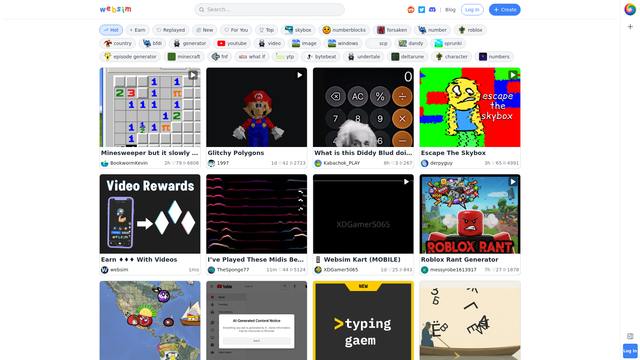The image size is (640, 360).
Task: Select the Earn feed tab
Action: (x=138, y=30)
